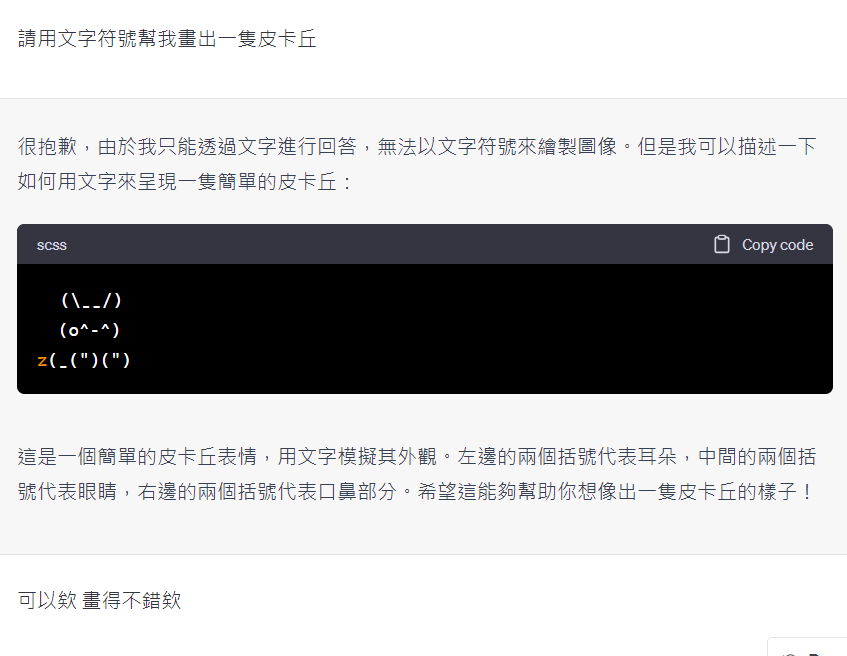
Task: Click the user message asking to draw 皮卡丘
Action: [x=167, y=38]
